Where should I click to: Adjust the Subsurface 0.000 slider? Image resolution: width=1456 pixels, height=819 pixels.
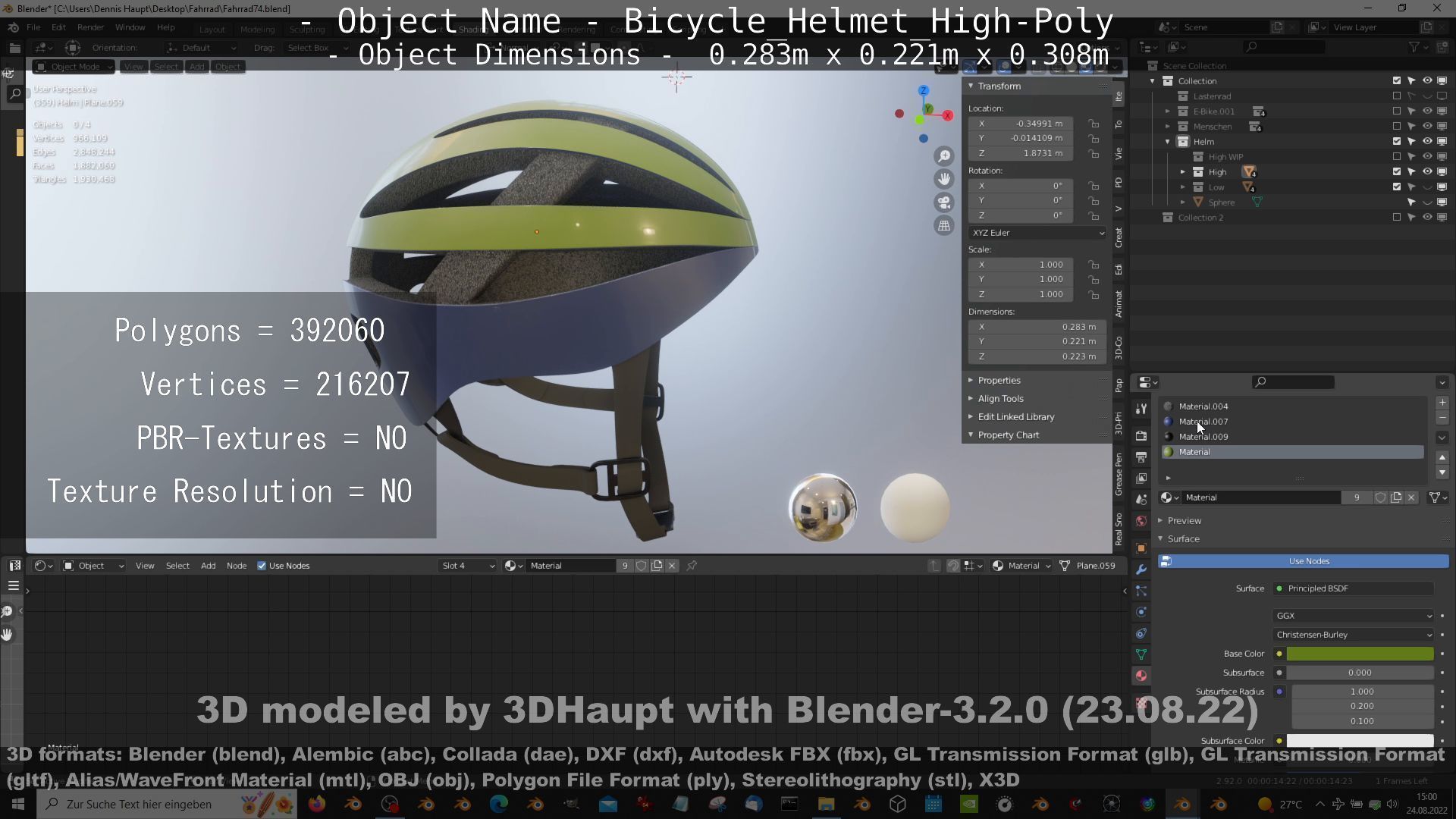[x=1360, y=673]
